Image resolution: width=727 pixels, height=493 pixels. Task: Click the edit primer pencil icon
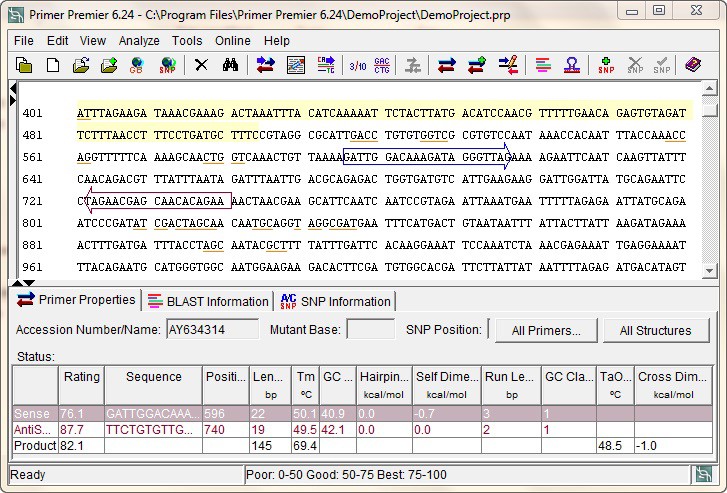pos(508,65)
